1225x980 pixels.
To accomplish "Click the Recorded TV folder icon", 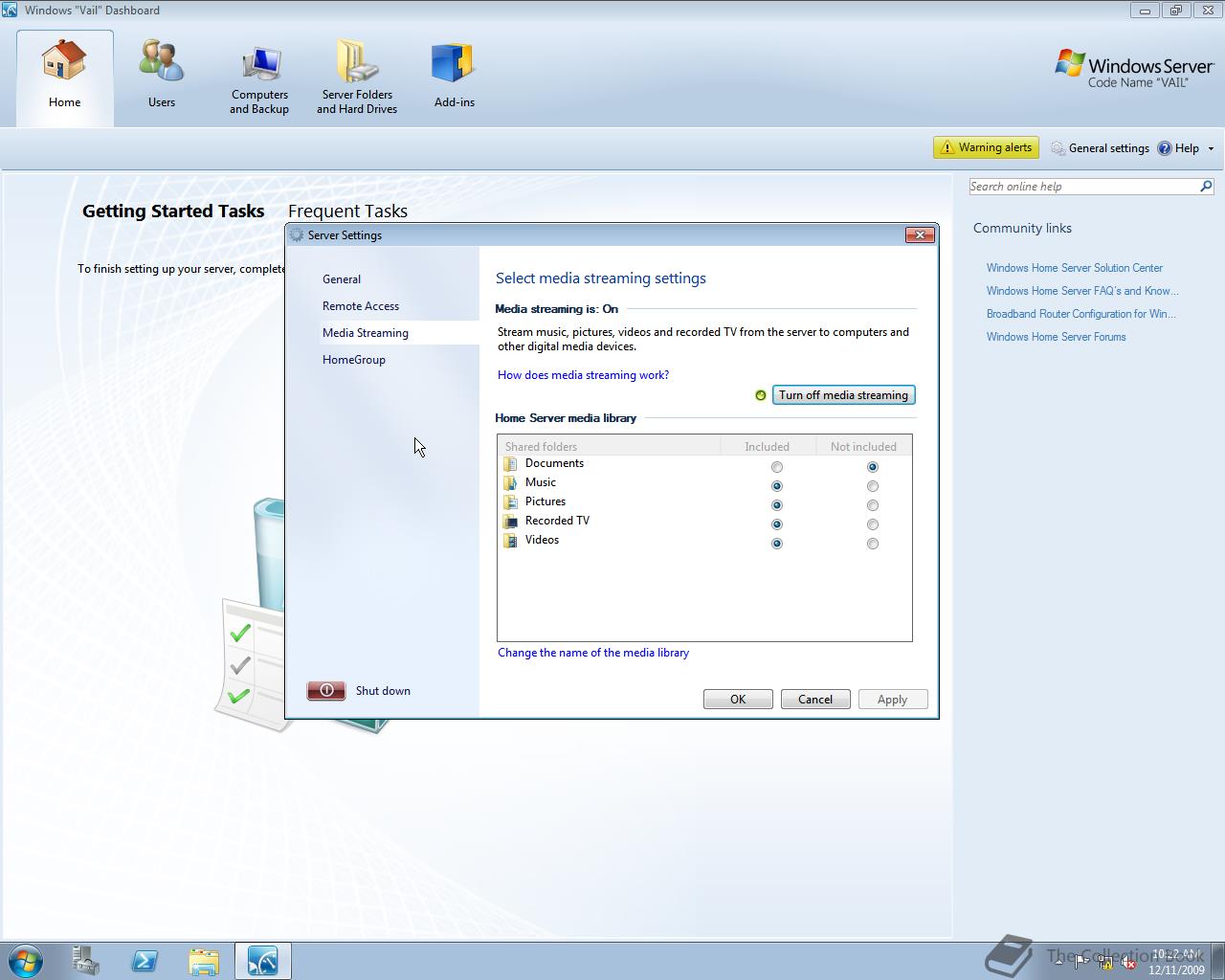I will pos(510,522).
